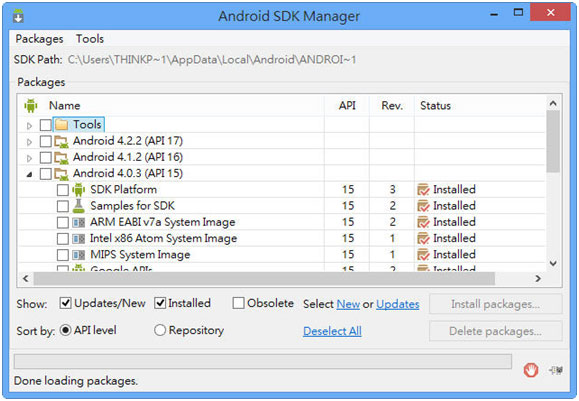Click the vertical scrollbar down arrow
The height and width of the screenshot is (401, 579).
(x=553, y=263)
